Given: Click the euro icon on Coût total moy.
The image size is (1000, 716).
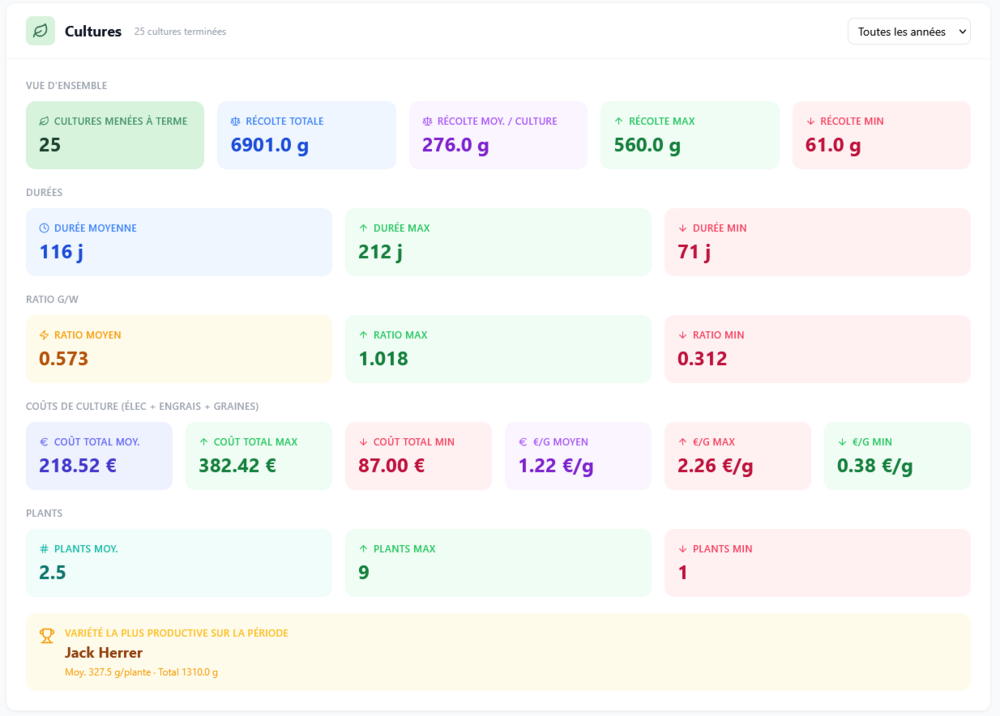Looking at the screenshot, I should [44, 442].
